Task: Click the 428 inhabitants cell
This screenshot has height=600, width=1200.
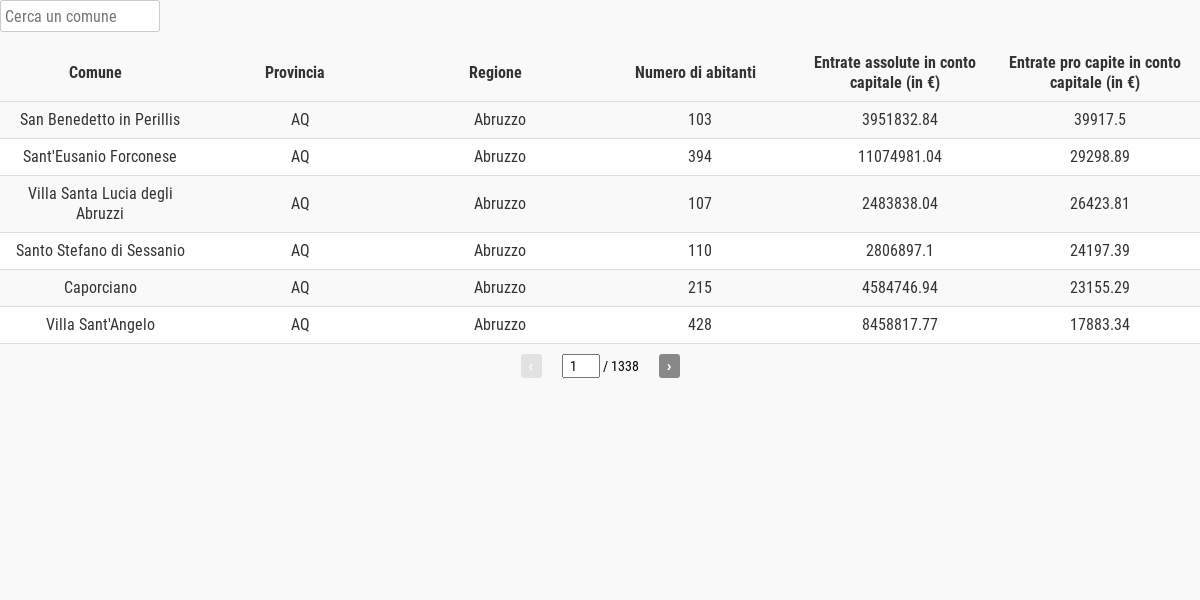Action: 700,325
